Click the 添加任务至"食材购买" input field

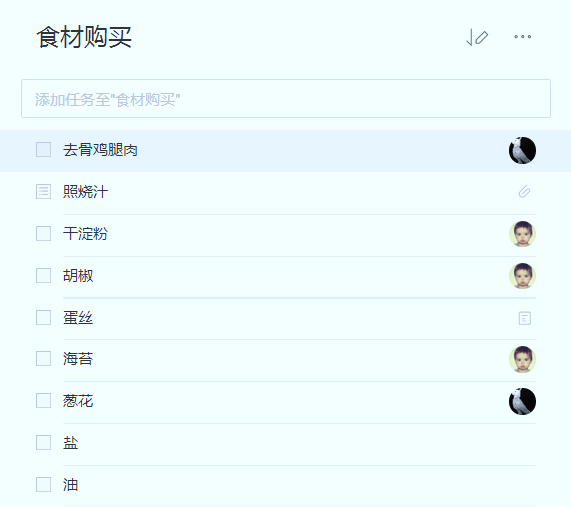[x=286, y=99]
